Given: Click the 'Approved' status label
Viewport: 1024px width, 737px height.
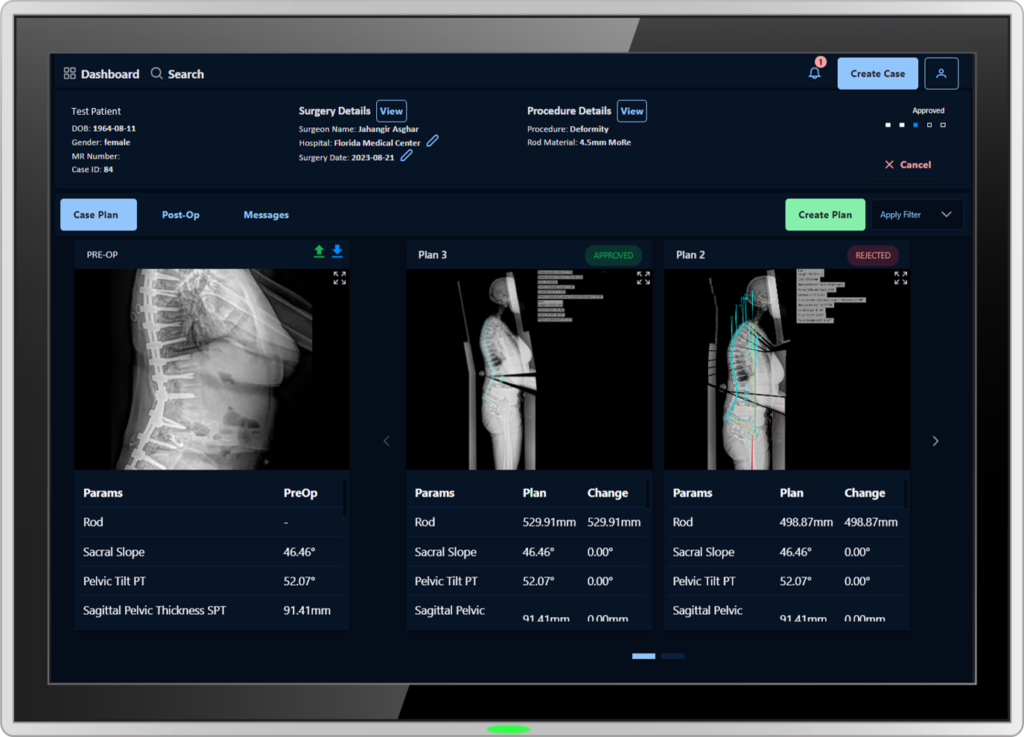Looking at the screenshot, I should (x=928, y=110).
